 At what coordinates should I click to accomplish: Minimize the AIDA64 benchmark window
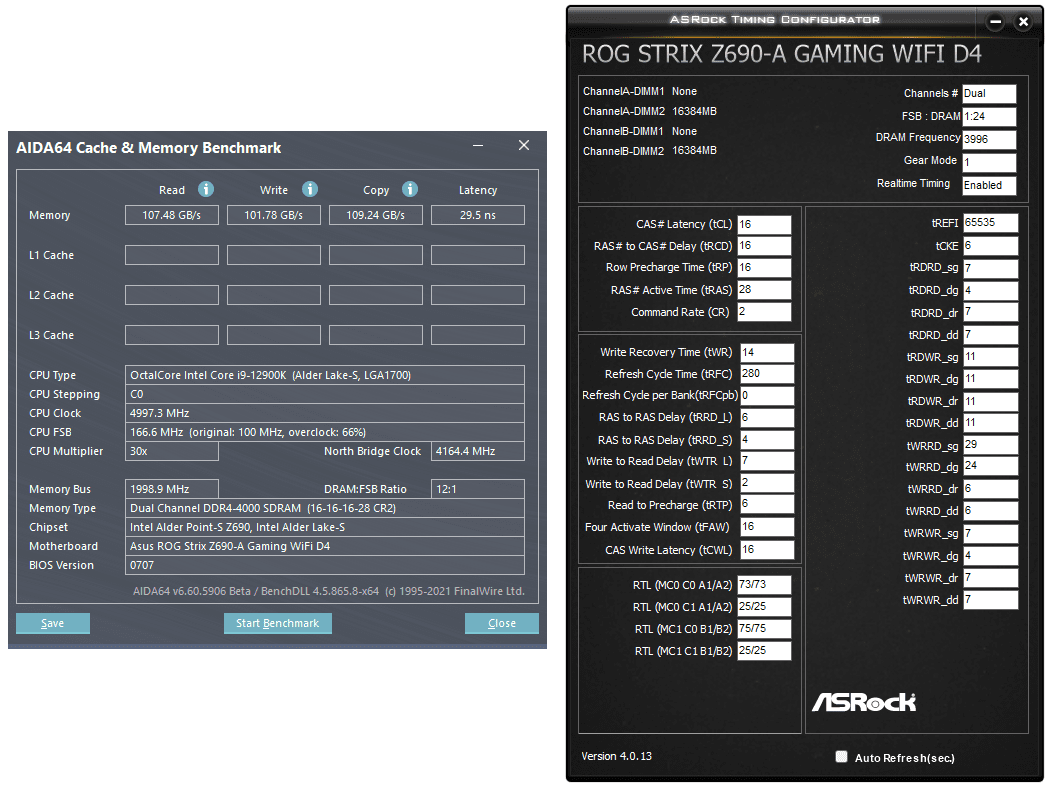(478, 145)
